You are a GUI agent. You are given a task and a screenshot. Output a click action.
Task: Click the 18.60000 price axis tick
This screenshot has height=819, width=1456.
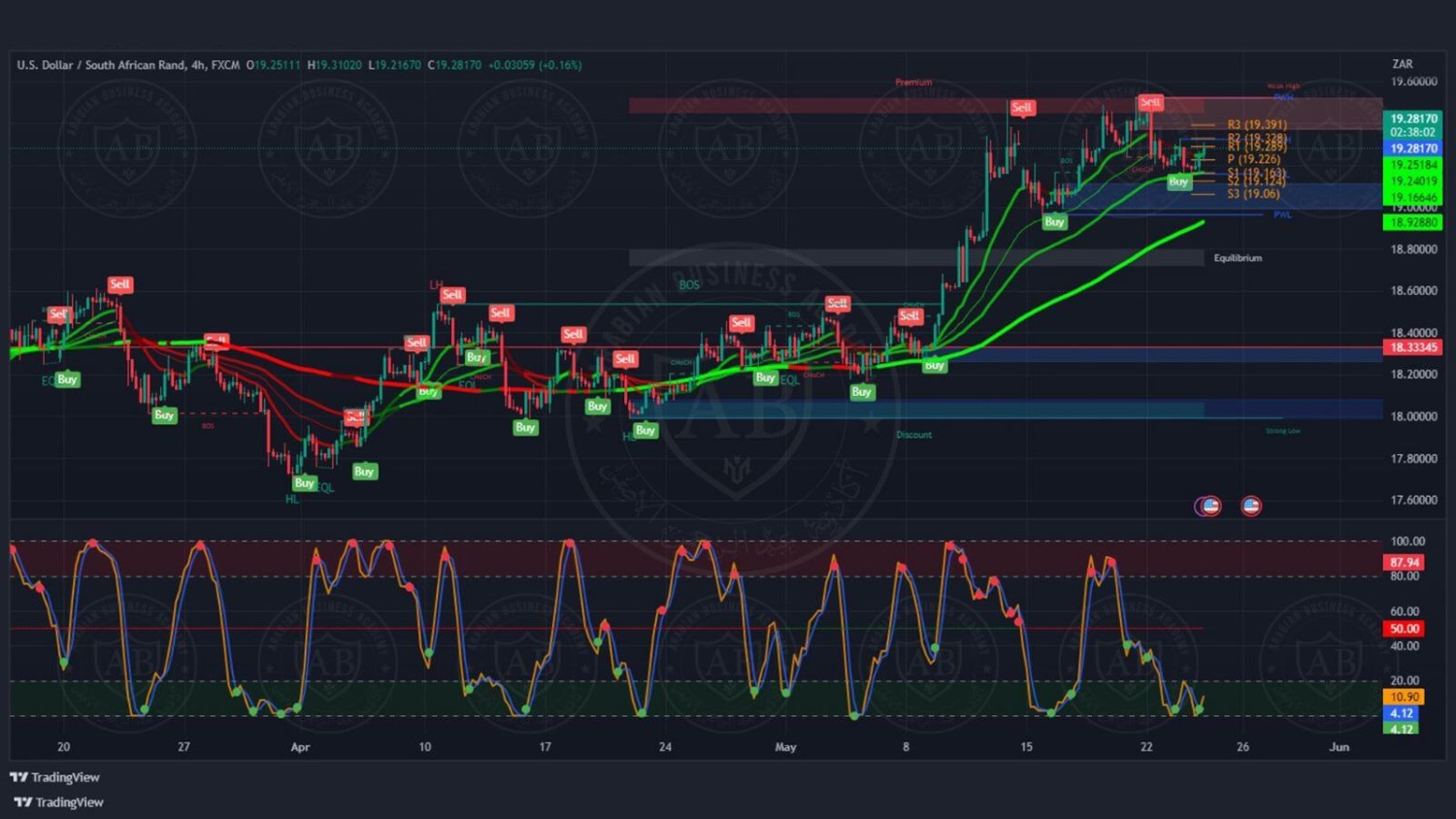point(1414,291)
